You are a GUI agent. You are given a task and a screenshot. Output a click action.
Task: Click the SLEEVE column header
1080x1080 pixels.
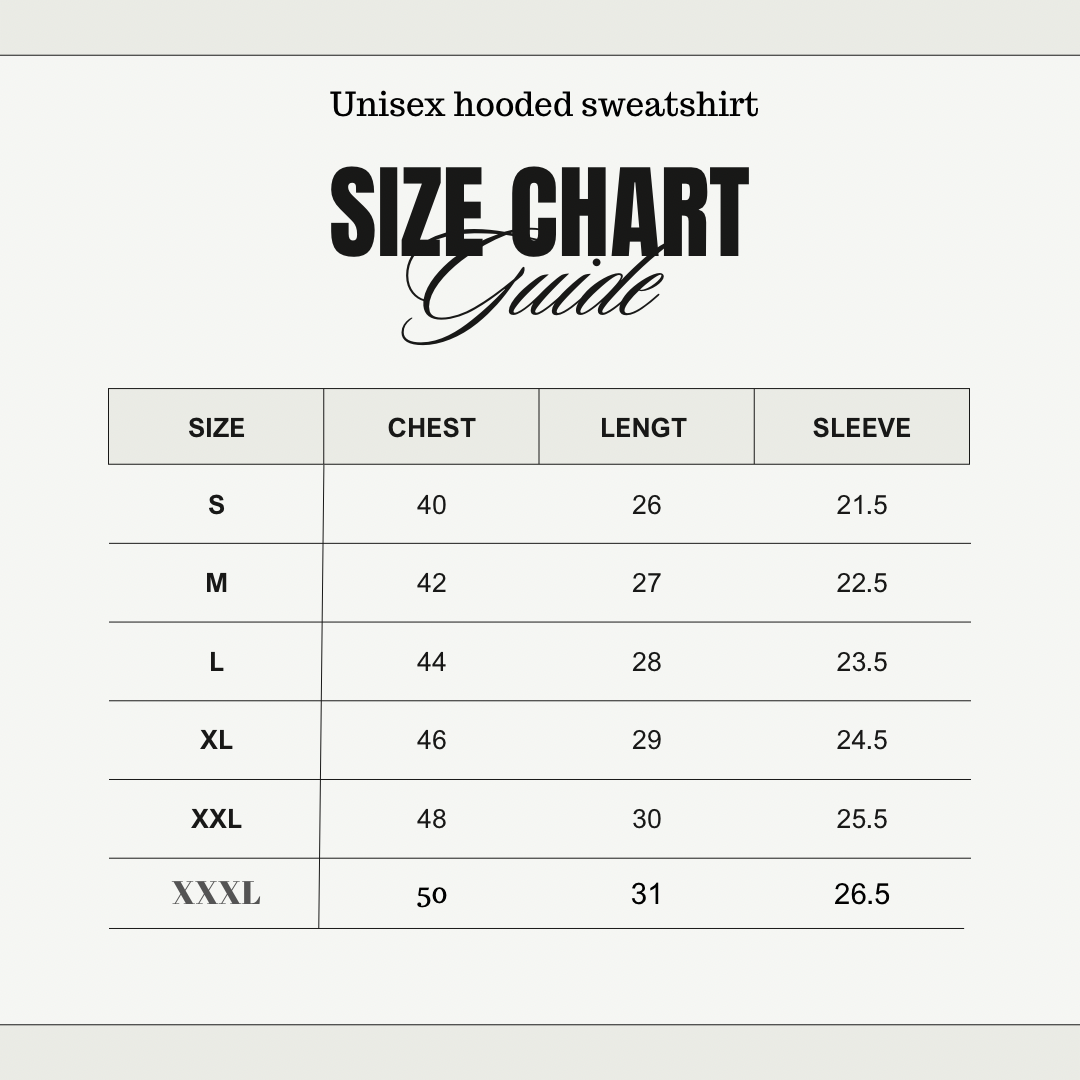(861, 427)
